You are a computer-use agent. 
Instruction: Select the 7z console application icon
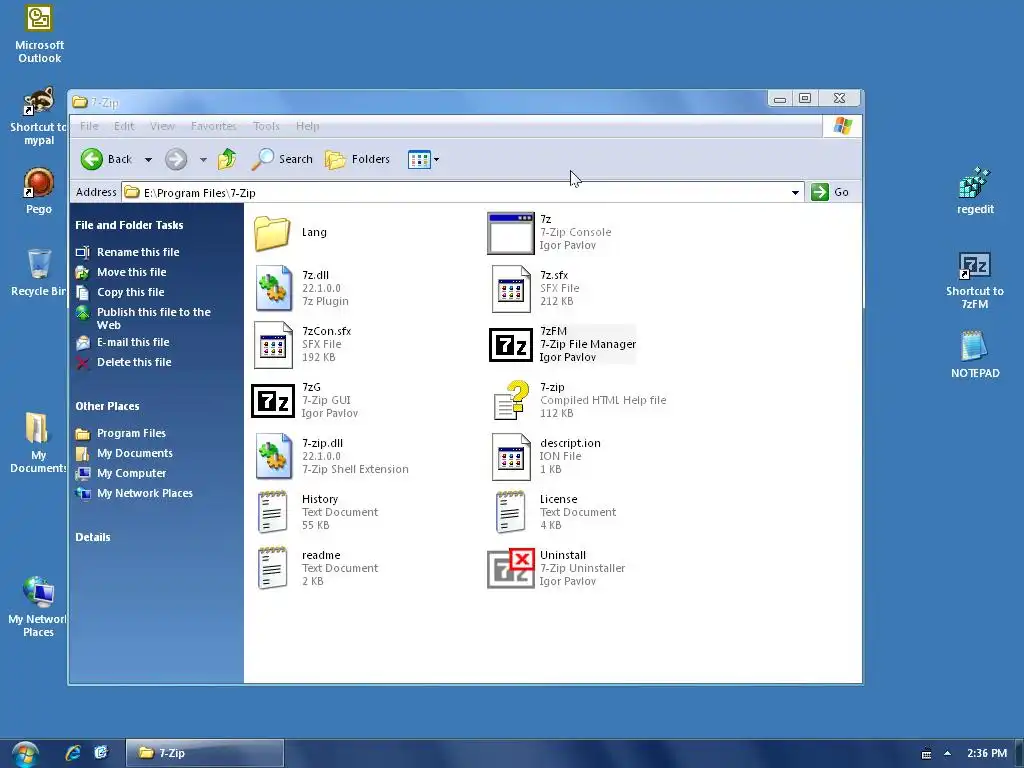(511, 233)
